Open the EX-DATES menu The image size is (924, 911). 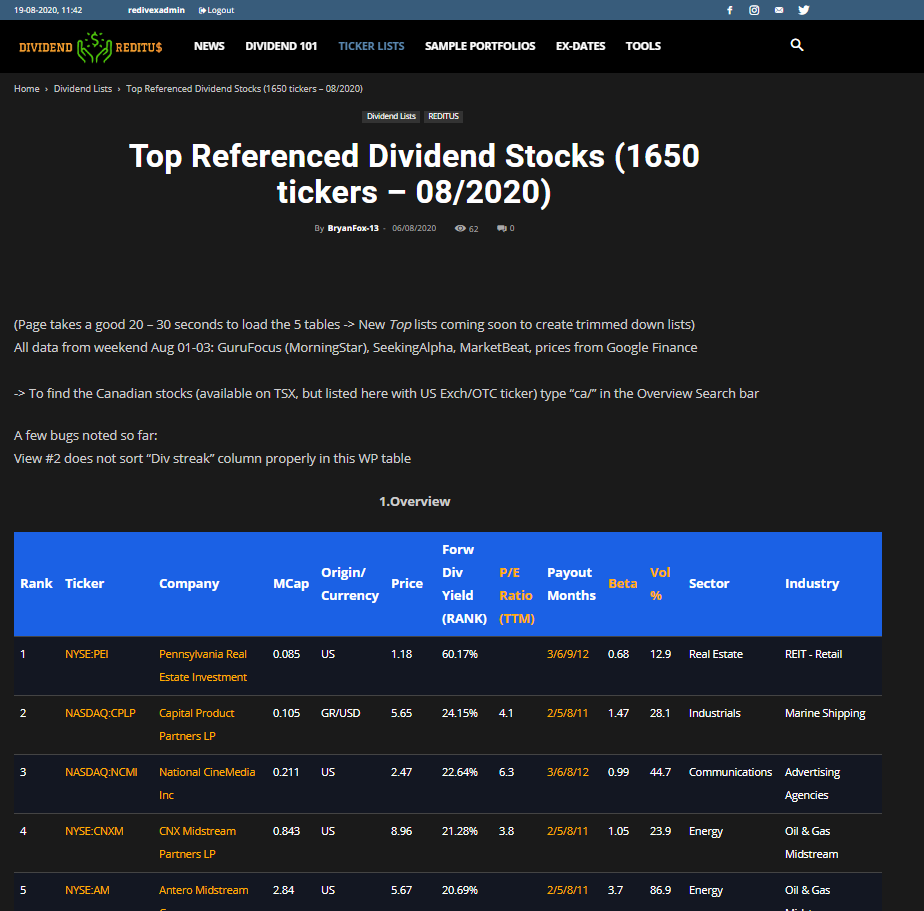580,46
